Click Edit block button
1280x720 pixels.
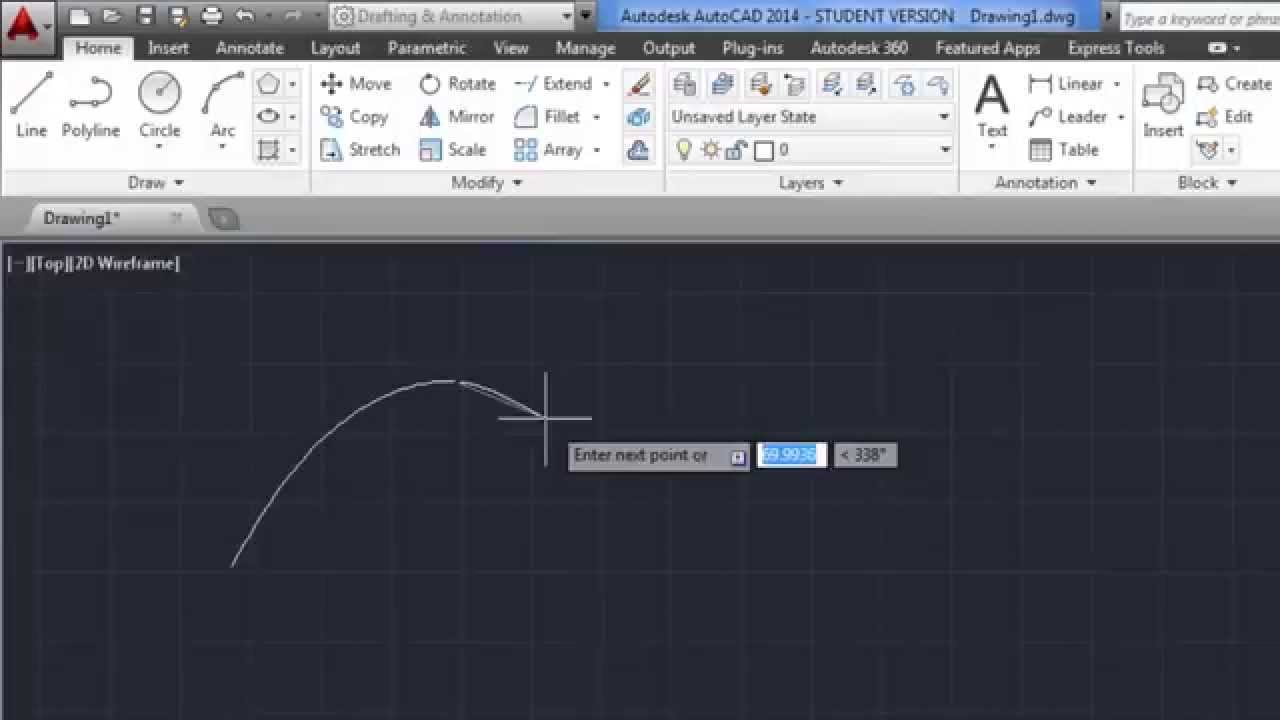pos(1225,117)
